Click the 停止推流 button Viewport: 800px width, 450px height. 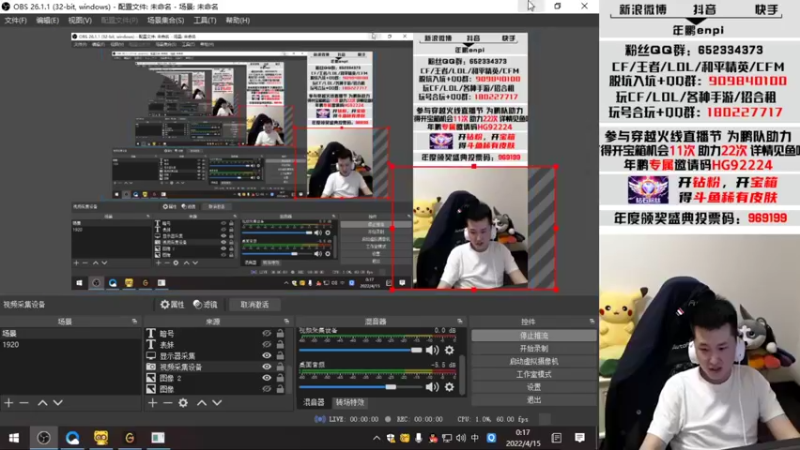point(534,336)
